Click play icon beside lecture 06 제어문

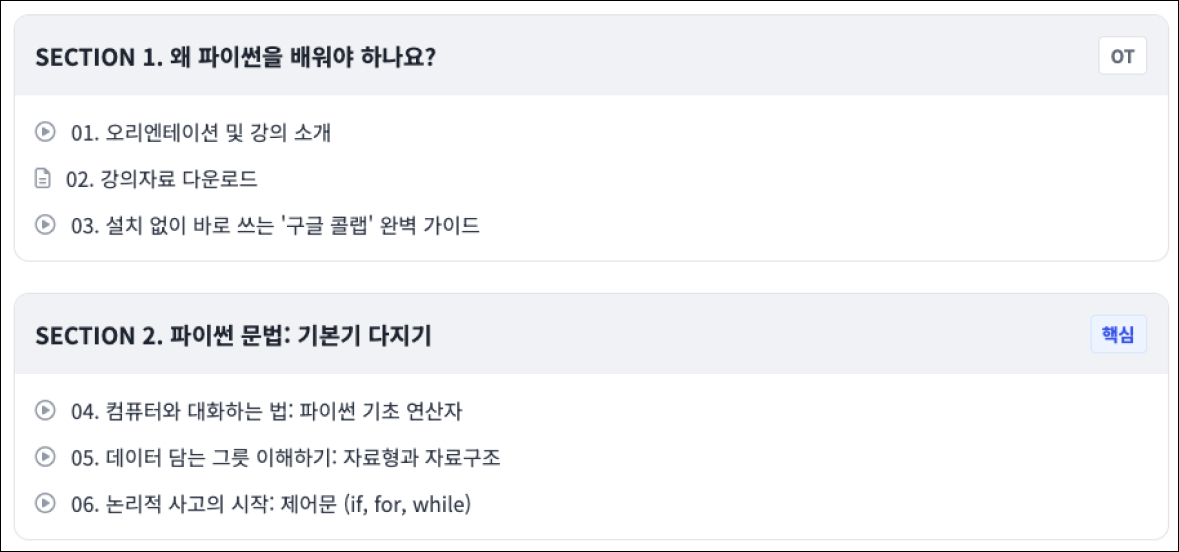pos(44,503)
